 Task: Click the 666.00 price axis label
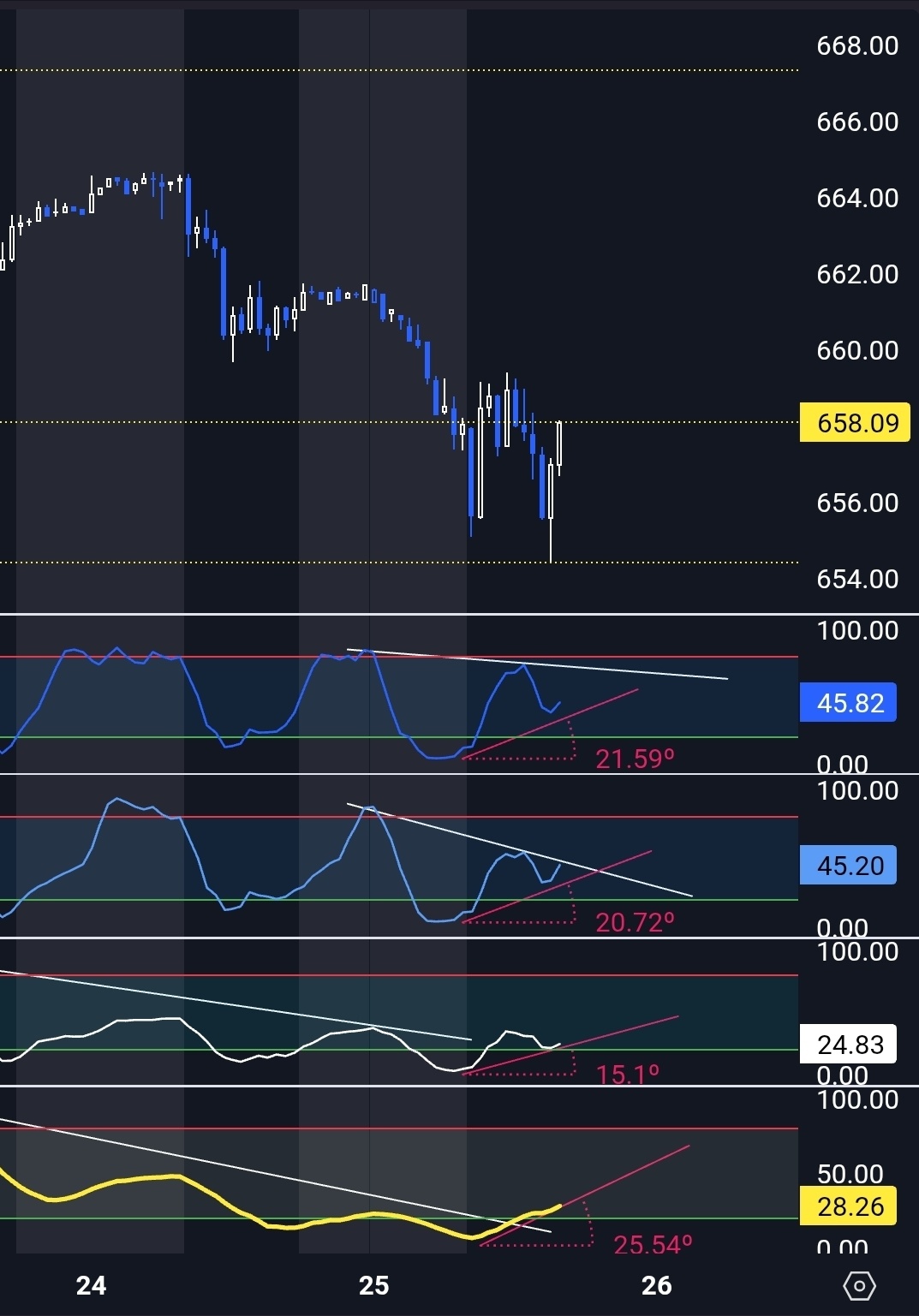click(x=857, y=122)
